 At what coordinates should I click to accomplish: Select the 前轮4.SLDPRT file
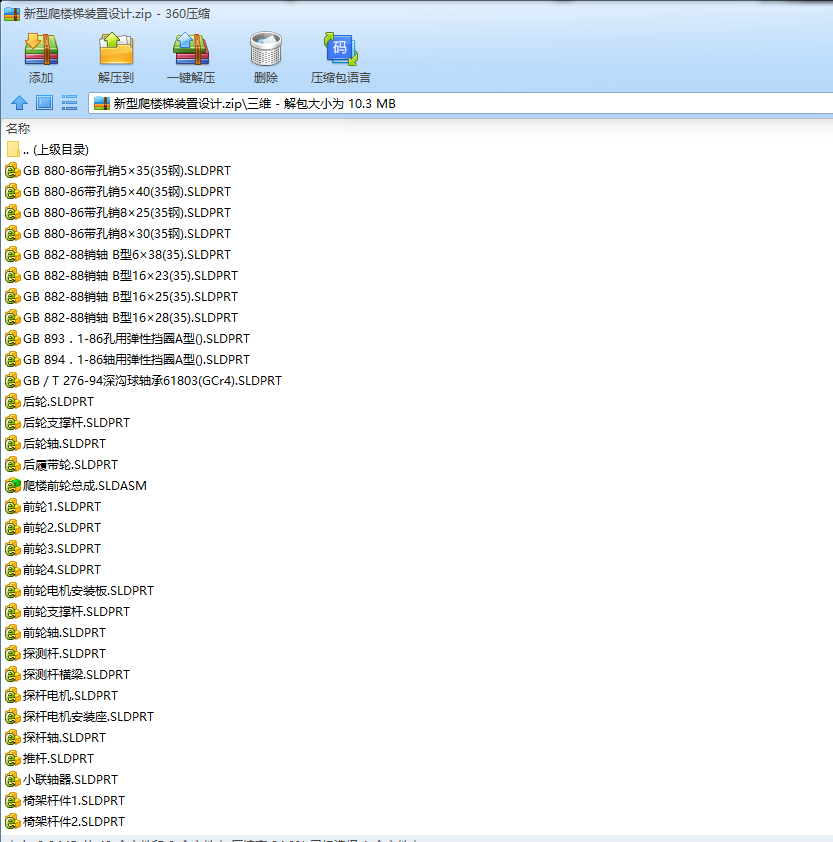click(x=53, y=569)
